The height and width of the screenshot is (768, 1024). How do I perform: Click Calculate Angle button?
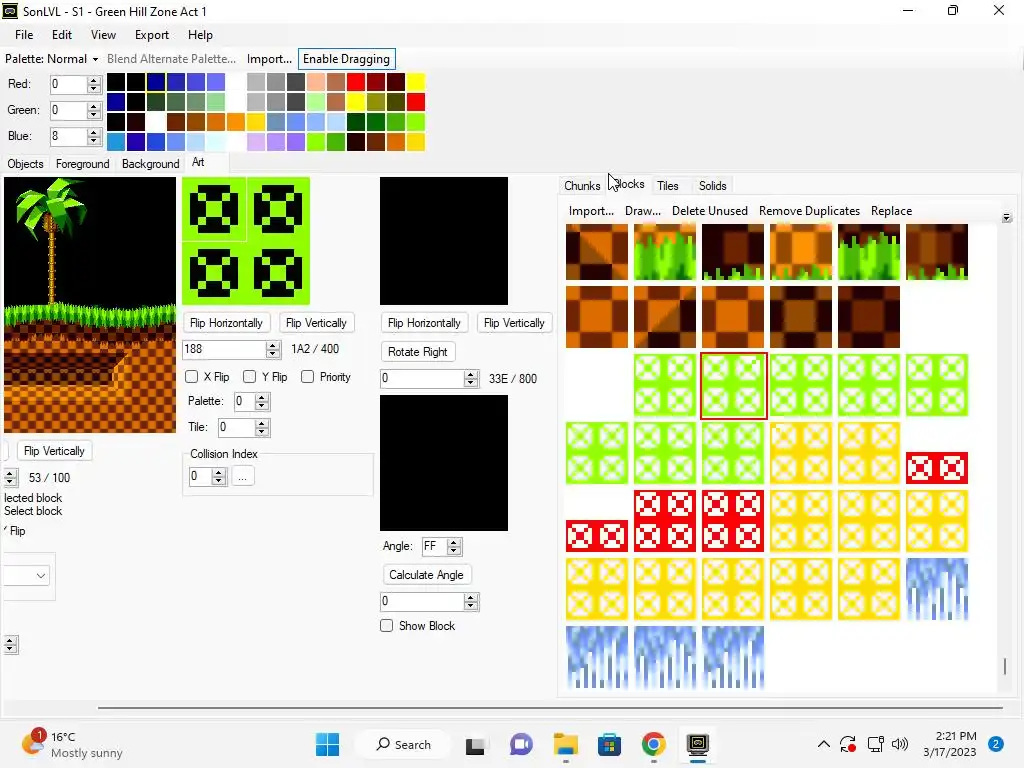click(426, 575)
